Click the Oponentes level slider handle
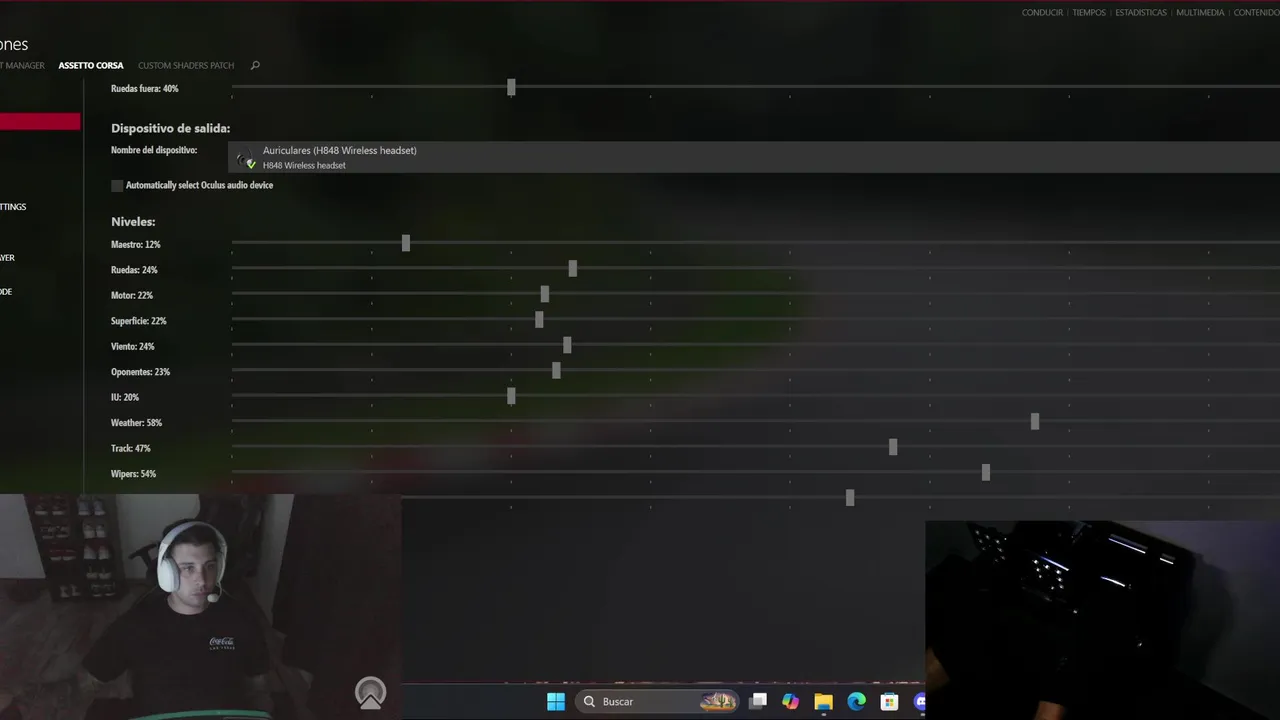 tap(556, 370)
